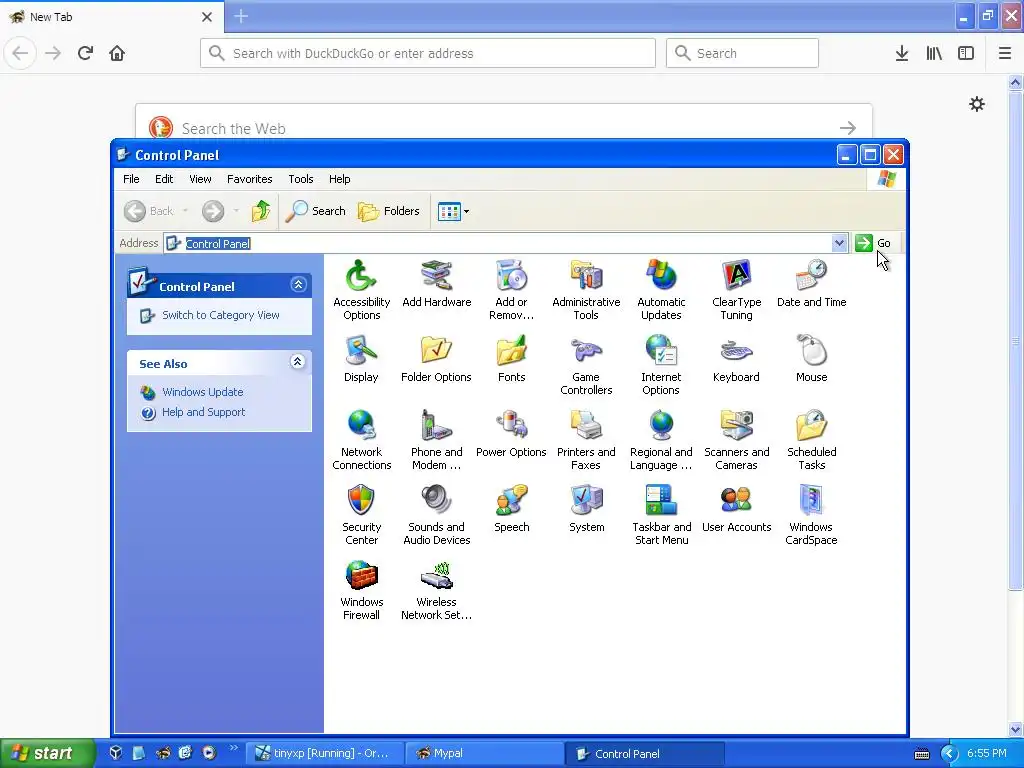Viewport: 1024px width, 768px height.
Task: Open the View menu
Action: pyautogui.click(x=200, y=179)
